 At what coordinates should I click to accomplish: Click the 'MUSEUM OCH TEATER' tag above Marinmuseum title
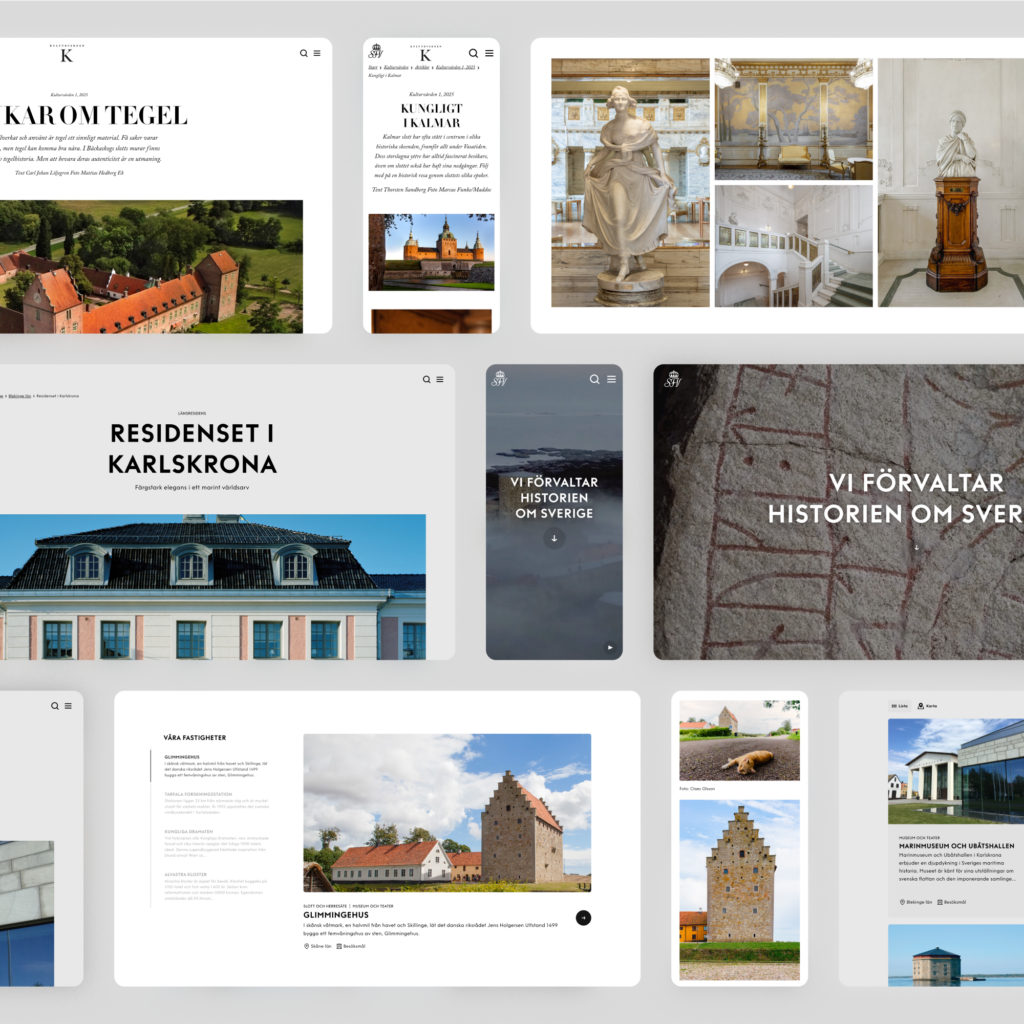[x=919, y=837]
